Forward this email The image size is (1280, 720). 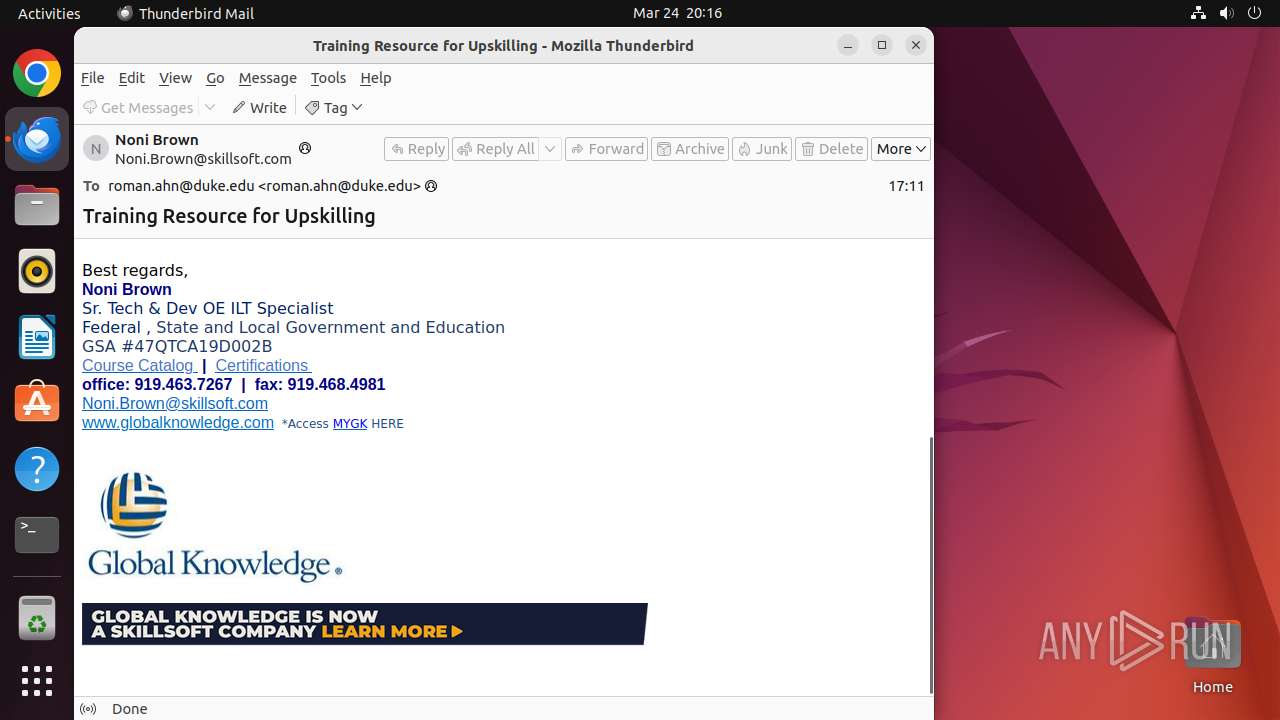(x=607, y=149)
